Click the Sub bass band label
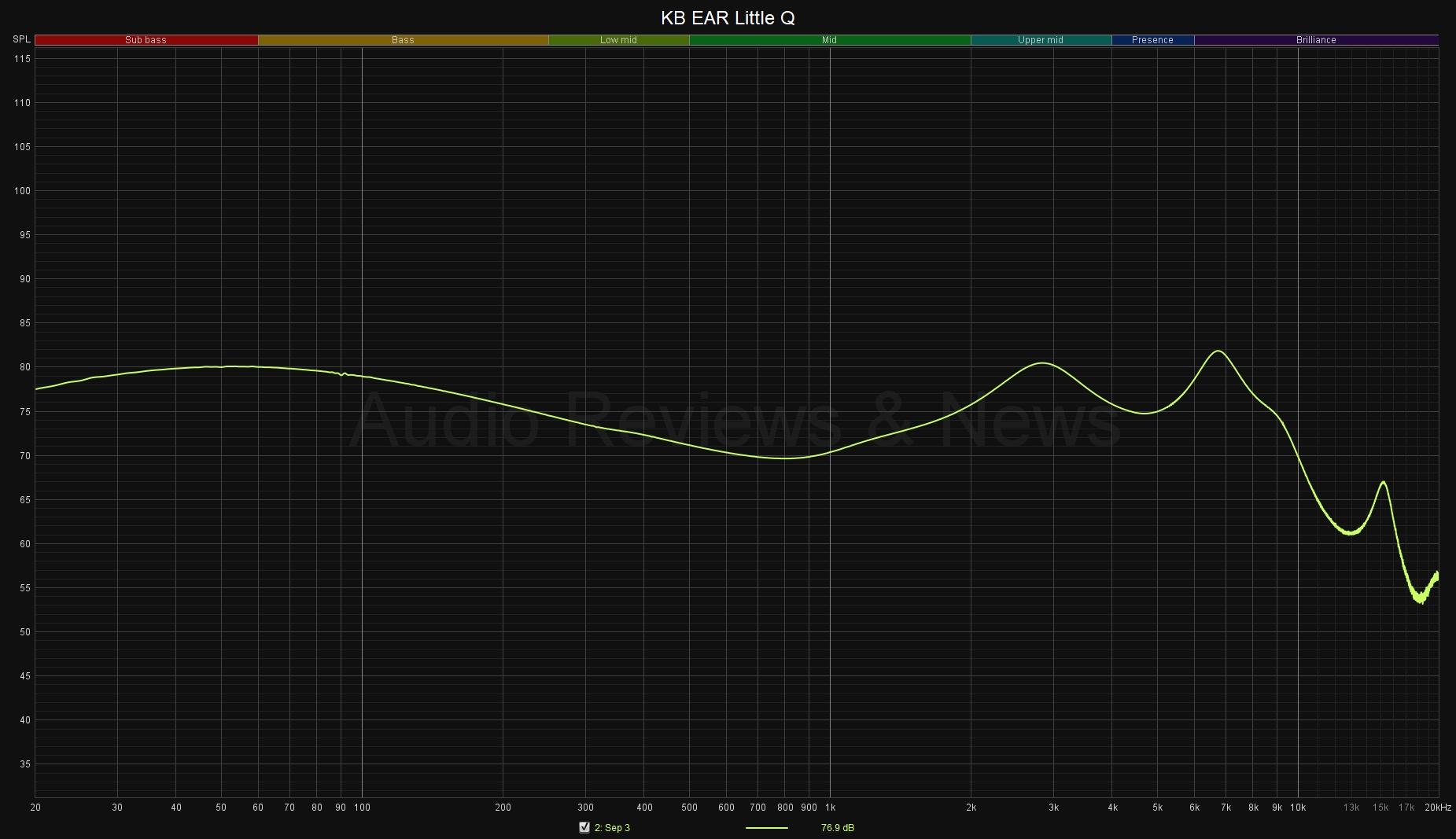This screenshot has height=839, width=1456. click(146, 40)
